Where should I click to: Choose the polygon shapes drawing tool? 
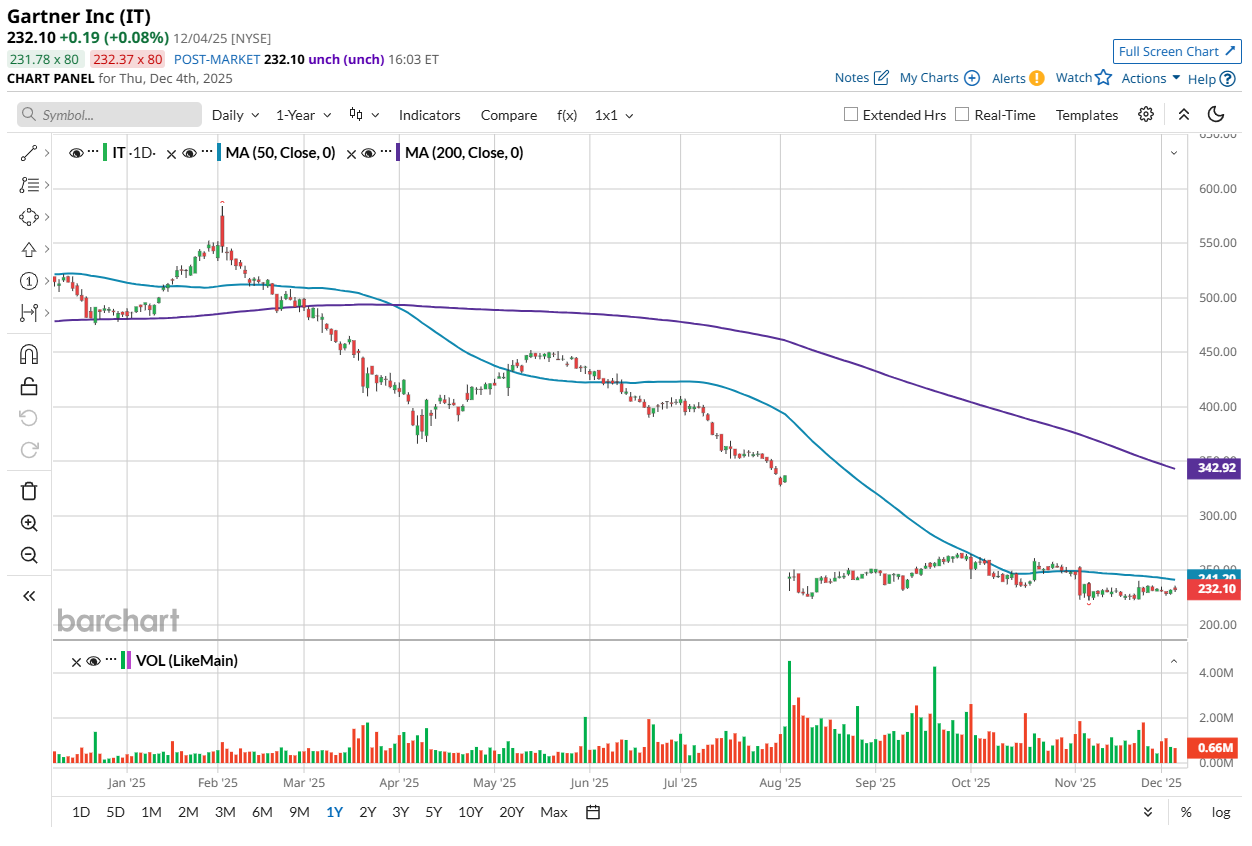[x=28, y=217]
